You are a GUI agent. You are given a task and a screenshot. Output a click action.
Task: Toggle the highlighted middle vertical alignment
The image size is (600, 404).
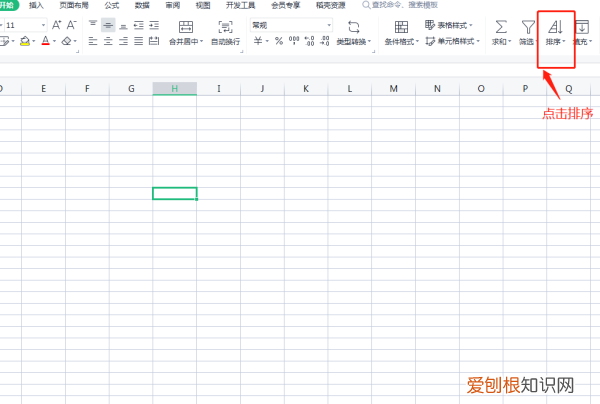(108, 25)
